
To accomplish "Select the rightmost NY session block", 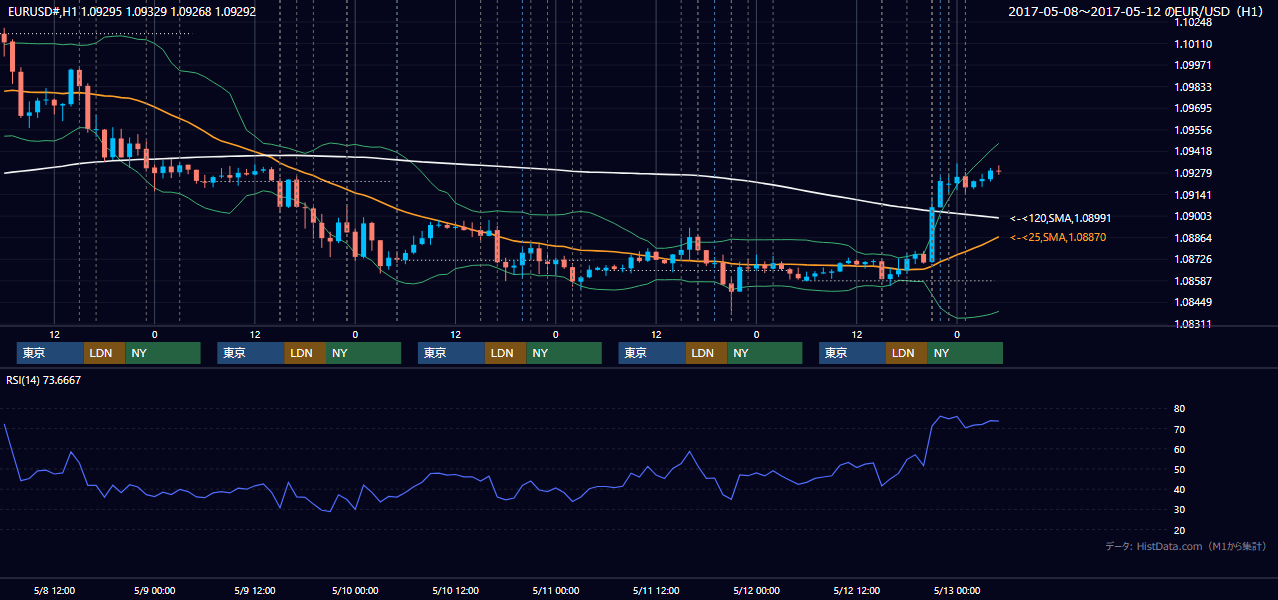I will click(964, 353).
